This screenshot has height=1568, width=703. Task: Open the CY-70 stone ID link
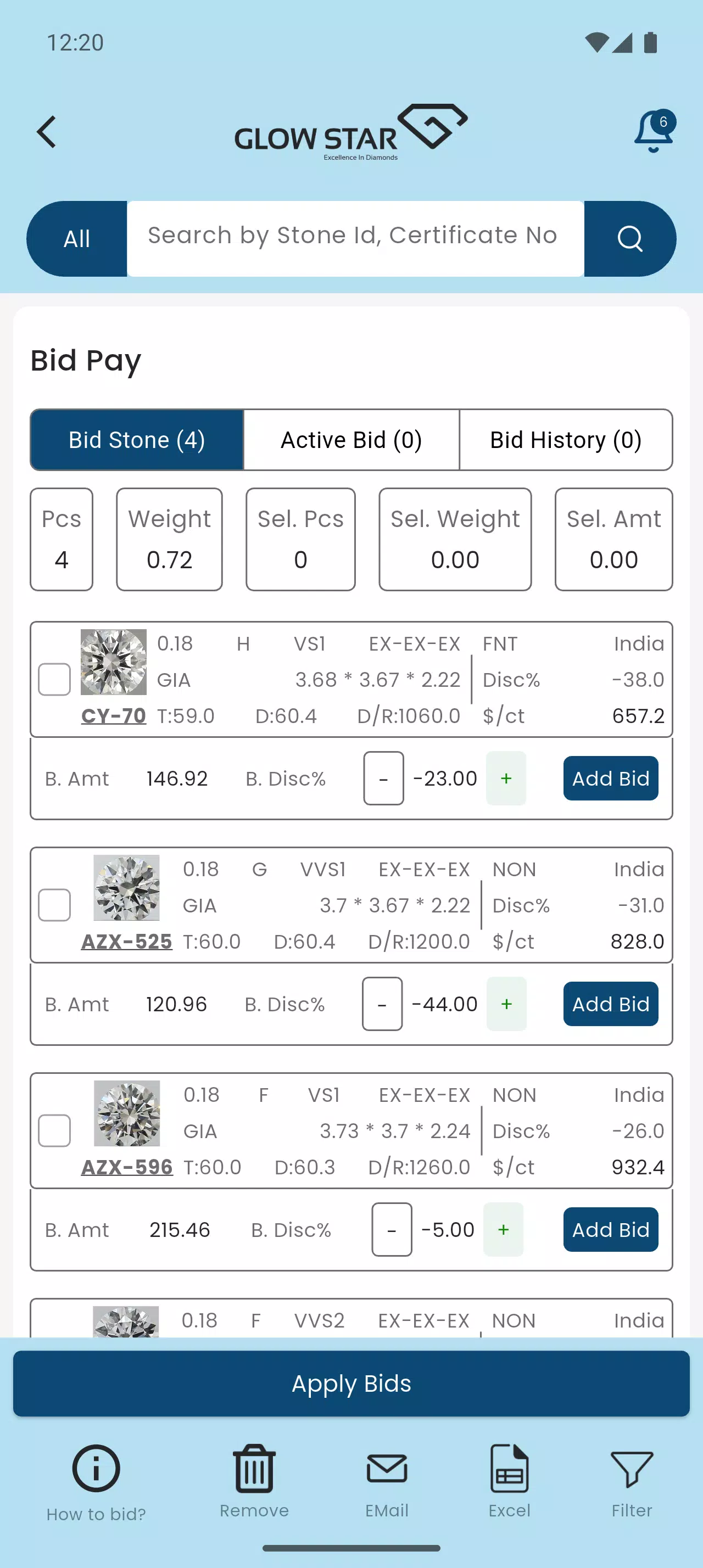coord(114,715)
